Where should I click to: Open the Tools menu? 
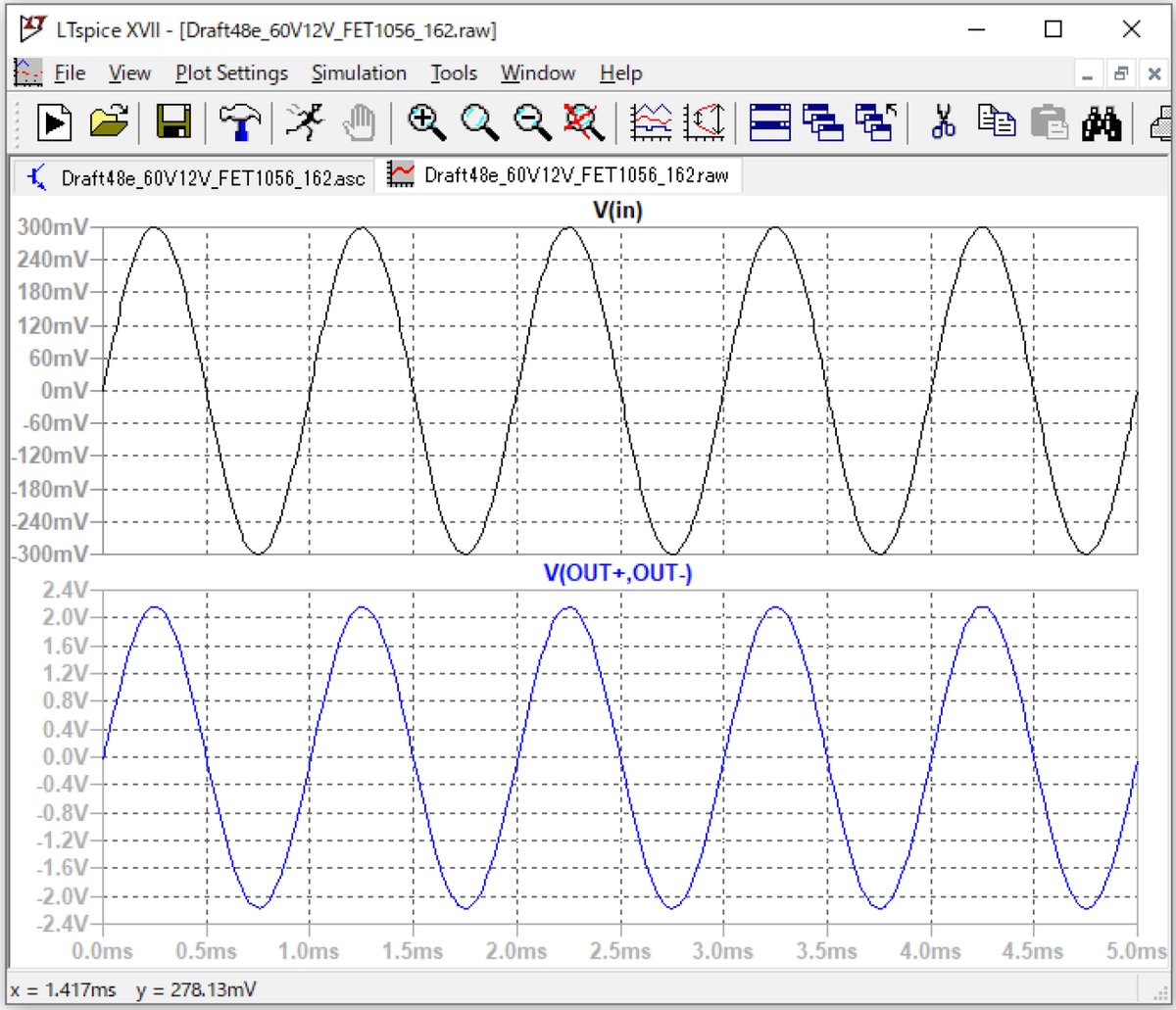454,73
